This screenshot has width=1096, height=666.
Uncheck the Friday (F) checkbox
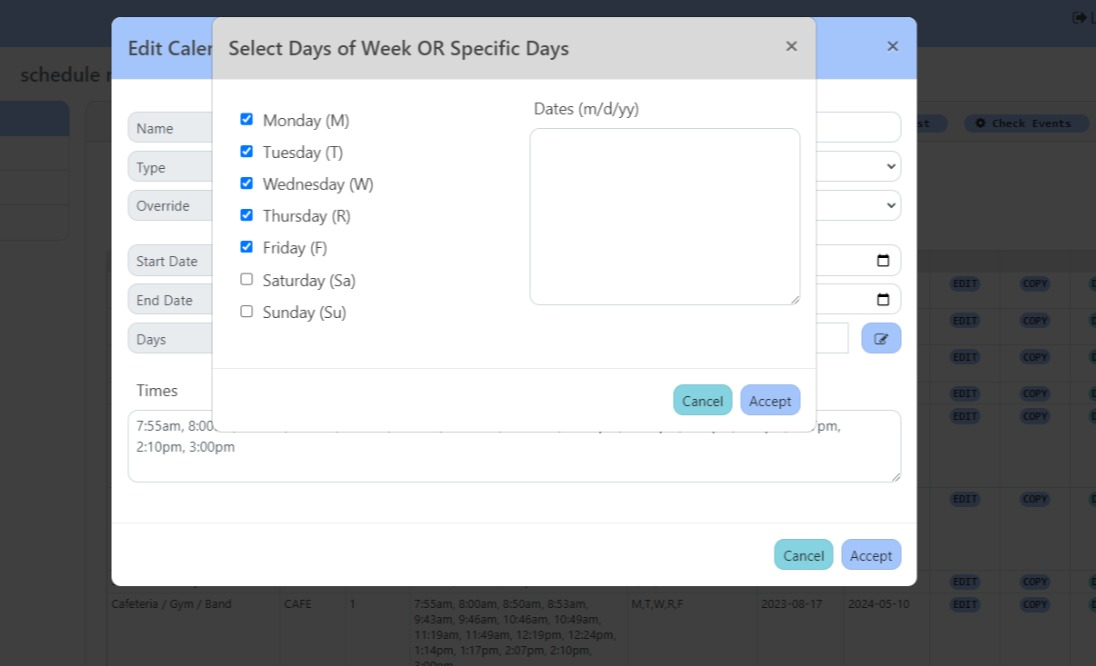247,248
